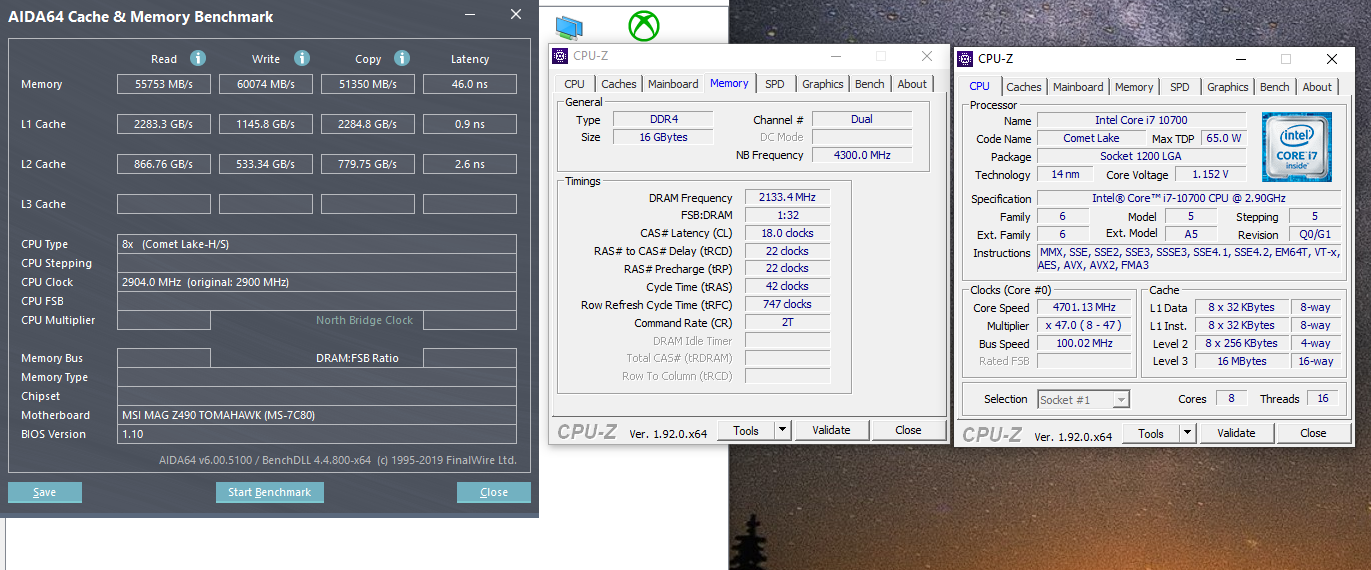Open Caches tab in Memory CPU-Z window
Image resolution: width=1371 pixels, height=570 pixels.
click(x=619, y=84)
